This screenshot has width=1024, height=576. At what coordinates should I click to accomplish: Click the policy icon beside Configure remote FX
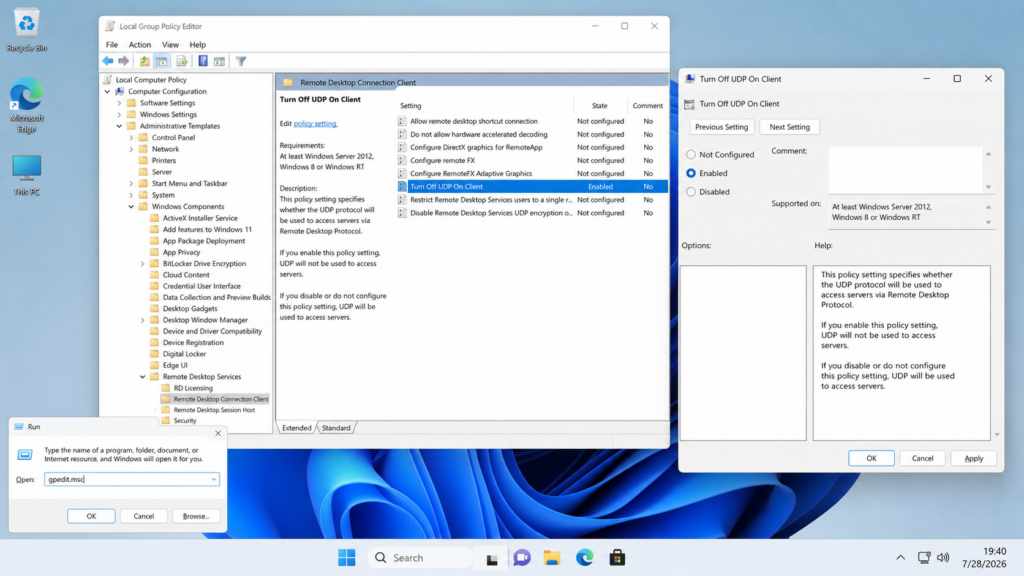click(x=402, y=160)
